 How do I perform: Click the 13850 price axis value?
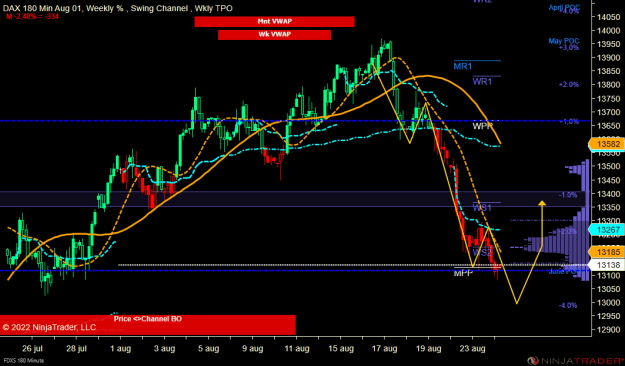(x=609, y=71)
